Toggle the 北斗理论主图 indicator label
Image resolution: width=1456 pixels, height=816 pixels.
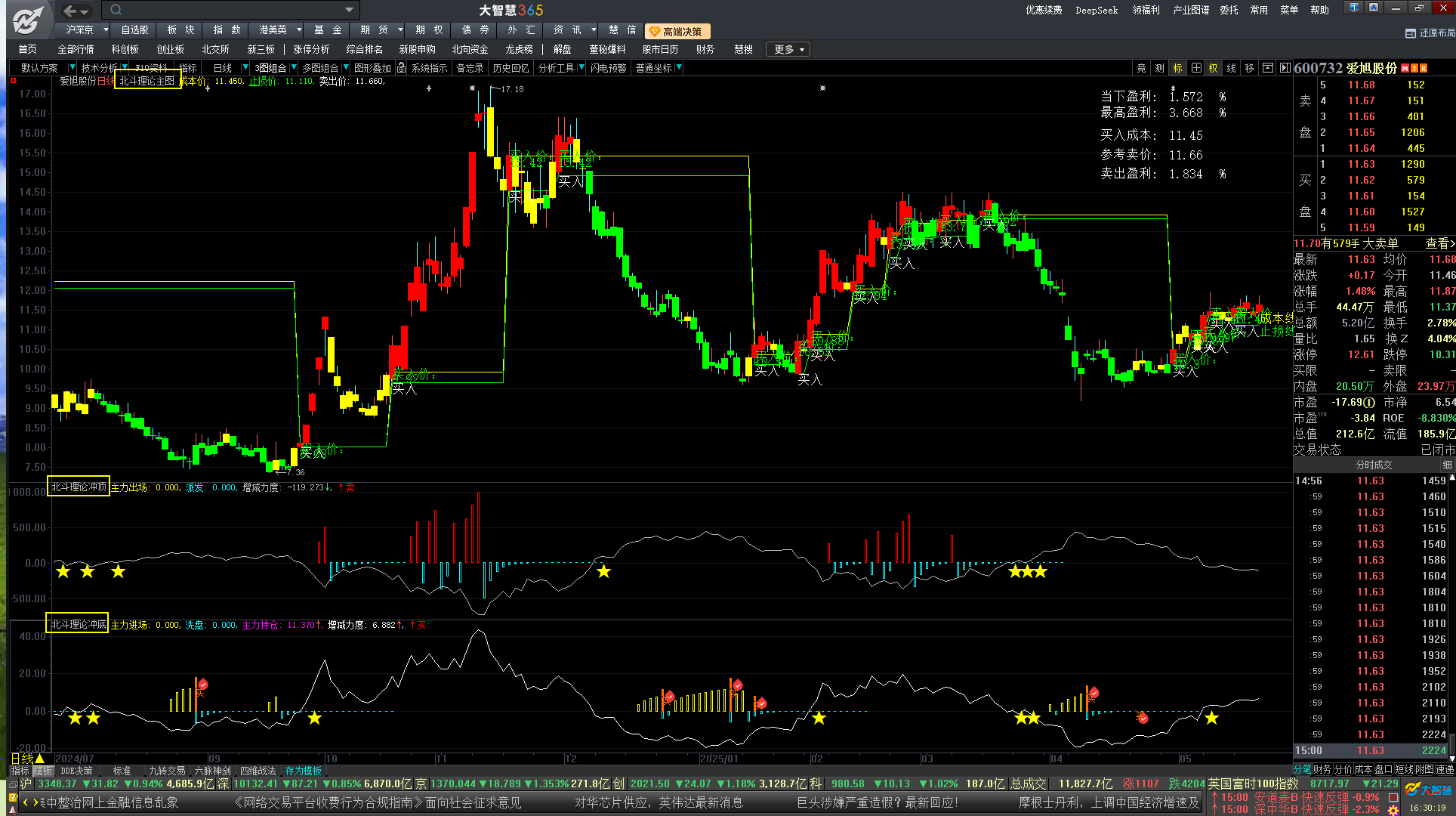(147, 81)
